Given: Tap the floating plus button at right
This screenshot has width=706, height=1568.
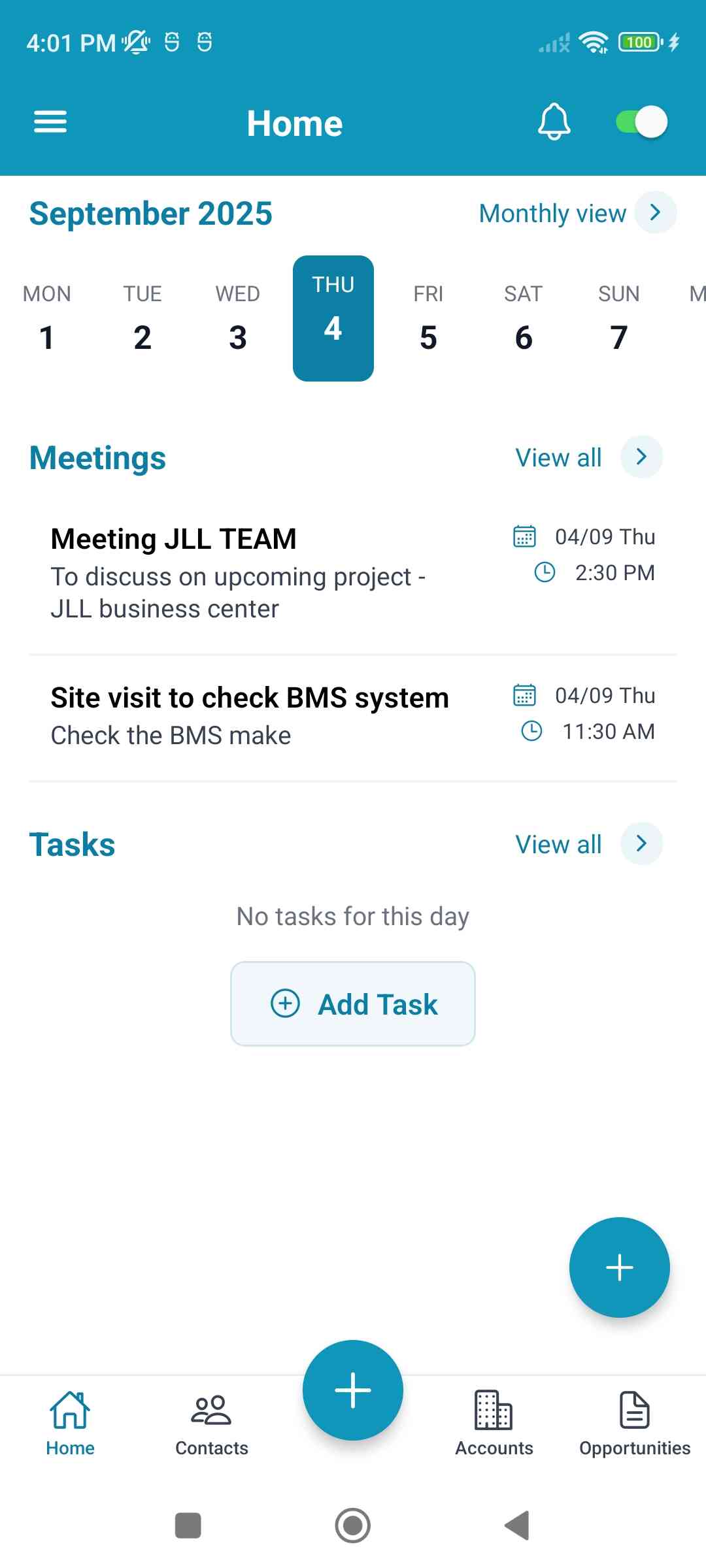Looking at the screenshot, I should [619, 1267].
